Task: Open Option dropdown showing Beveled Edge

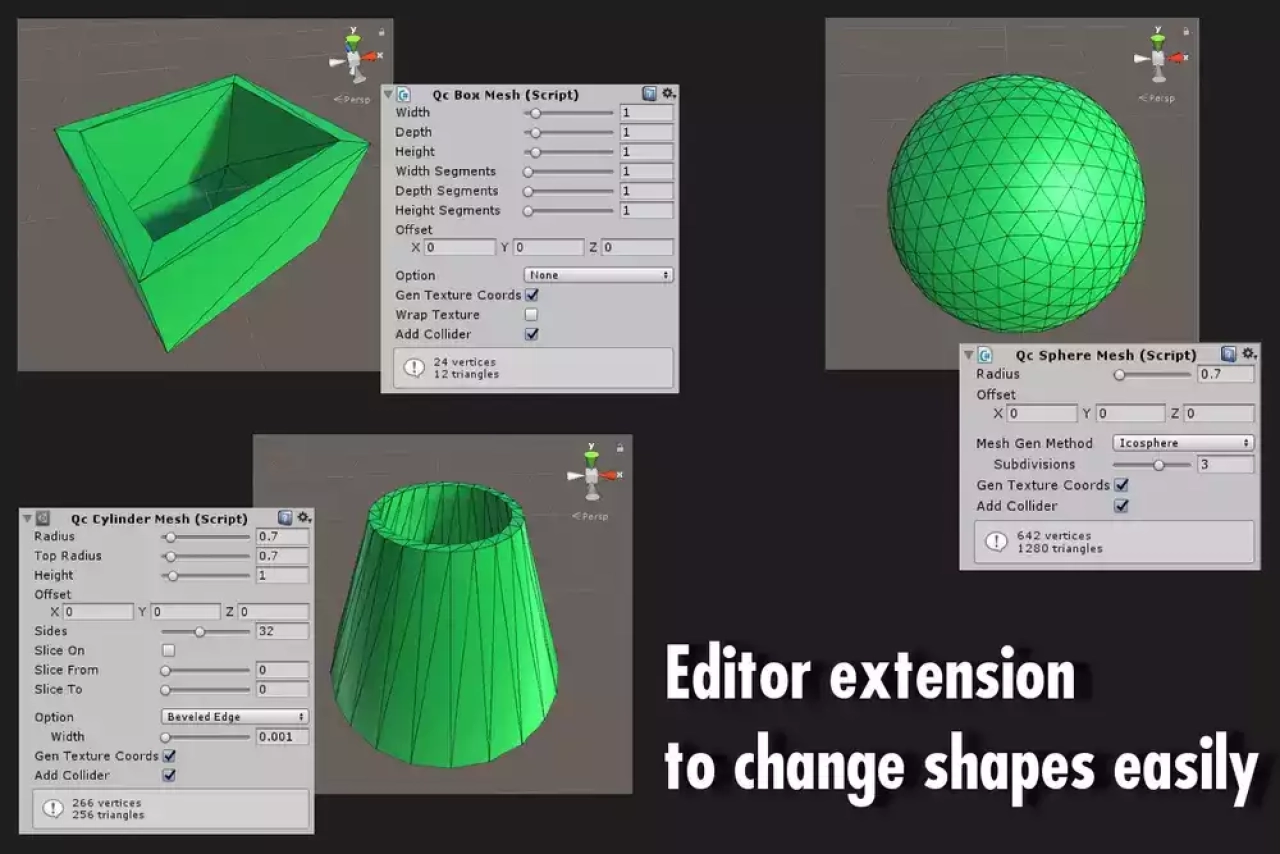Action: [235, 717]
